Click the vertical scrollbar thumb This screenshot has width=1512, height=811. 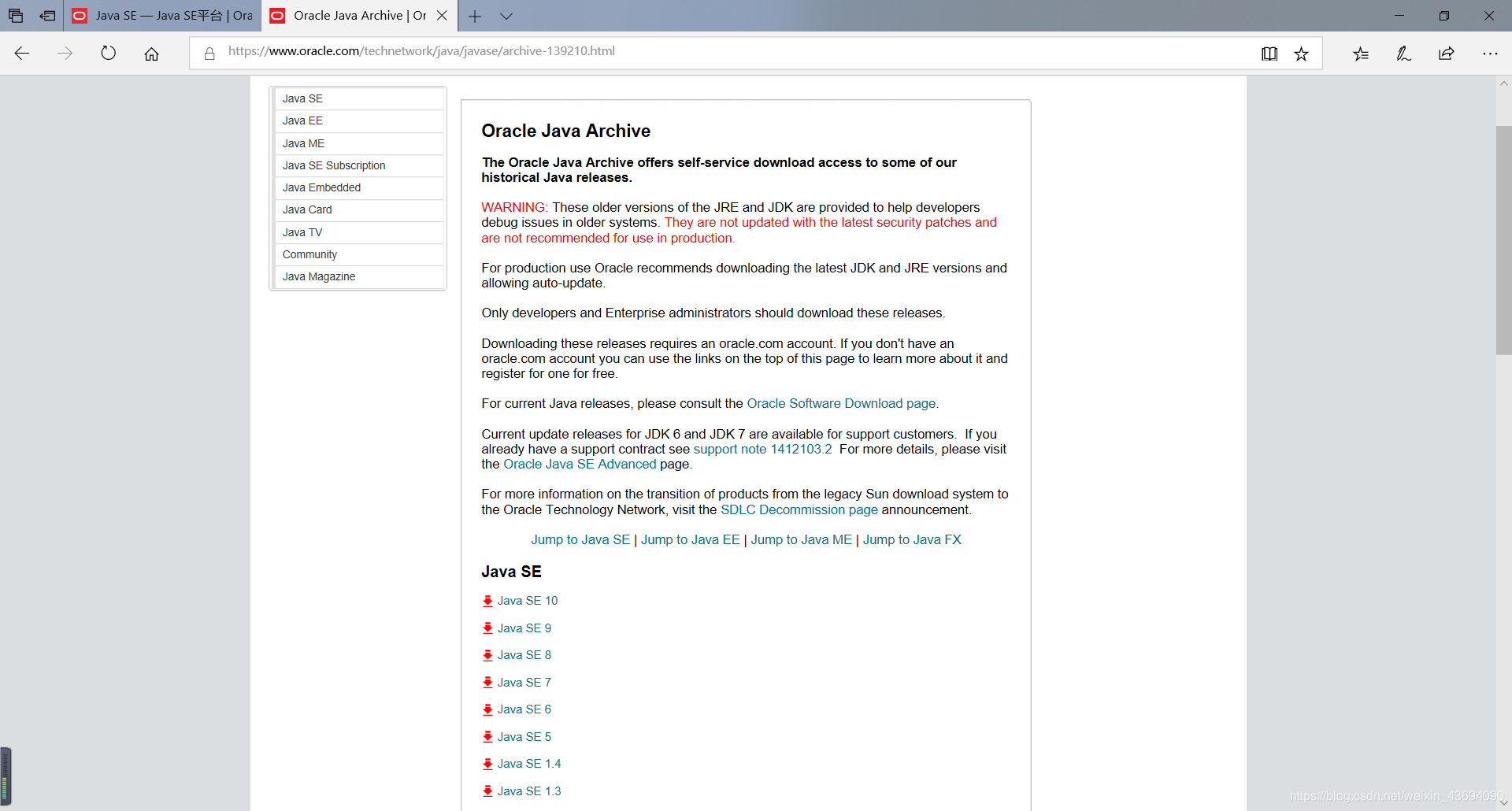pyautogui.click(x=1503, y=240)
